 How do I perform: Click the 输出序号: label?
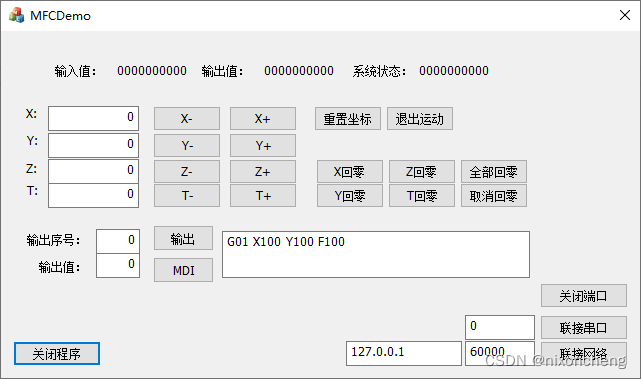coord(54,240)
